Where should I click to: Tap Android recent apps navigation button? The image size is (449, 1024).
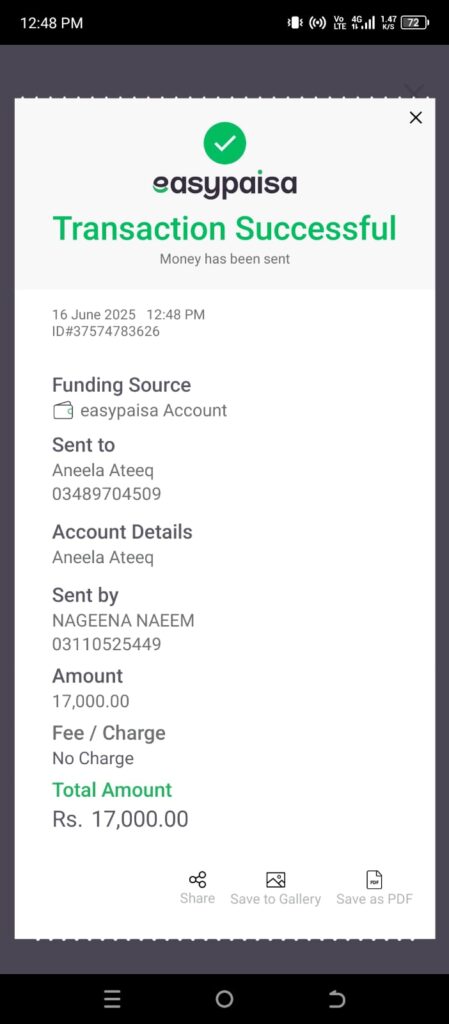point(112,999)
